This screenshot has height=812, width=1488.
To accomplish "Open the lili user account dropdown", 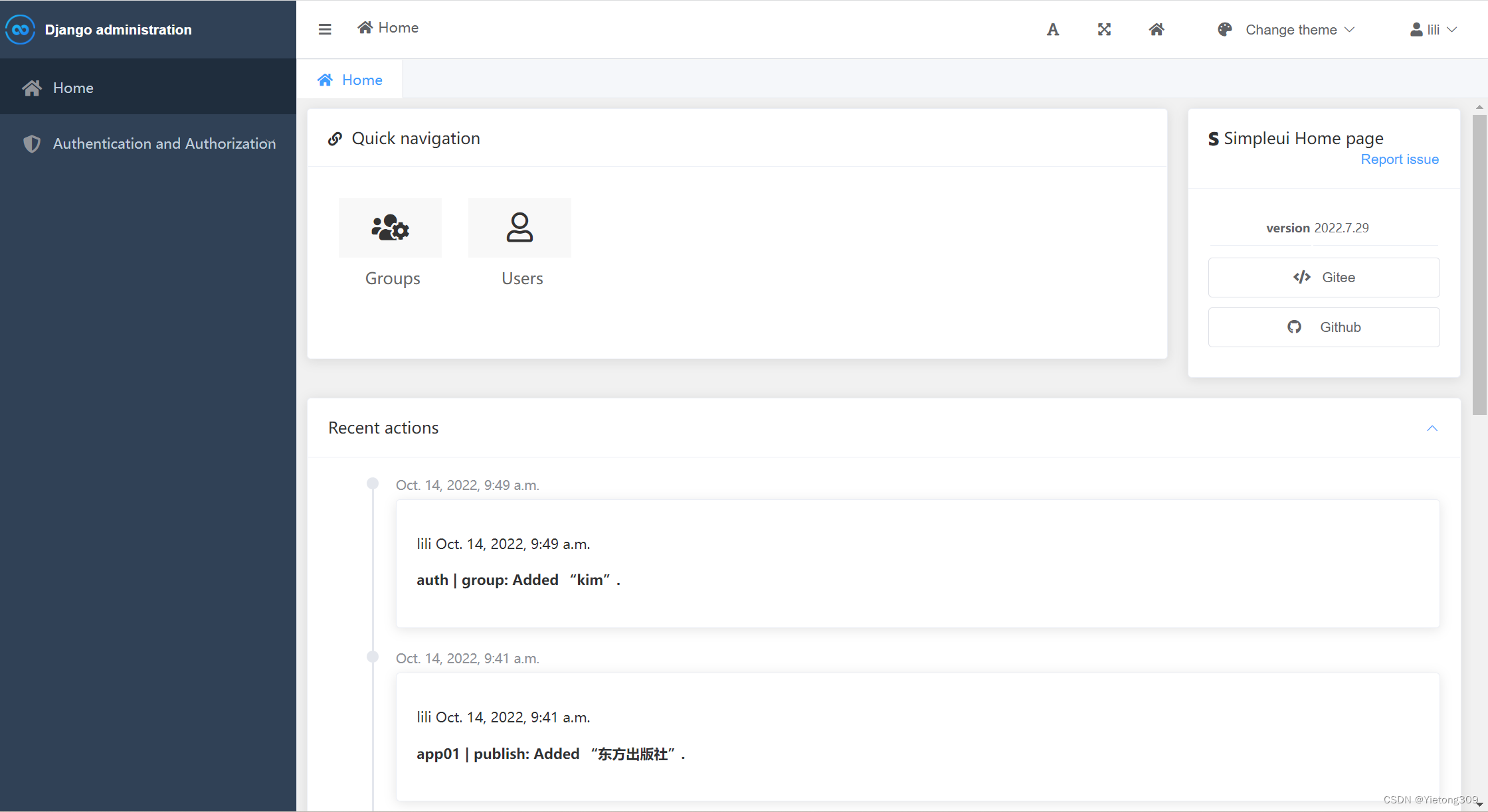I will tap(1434, 30).
